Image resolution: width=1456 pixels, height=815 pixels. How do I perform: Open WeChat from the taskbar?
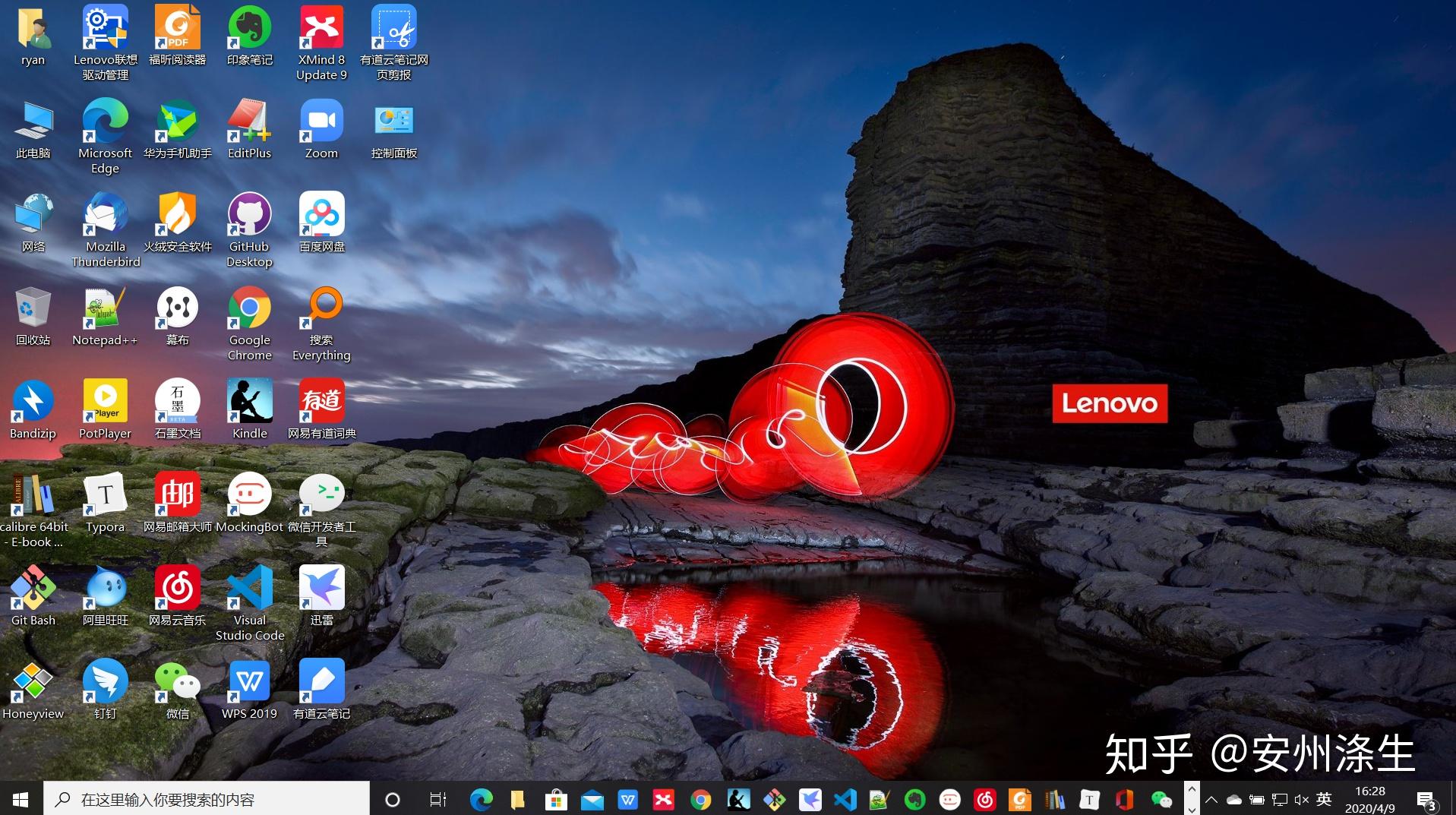point(1163,799)
